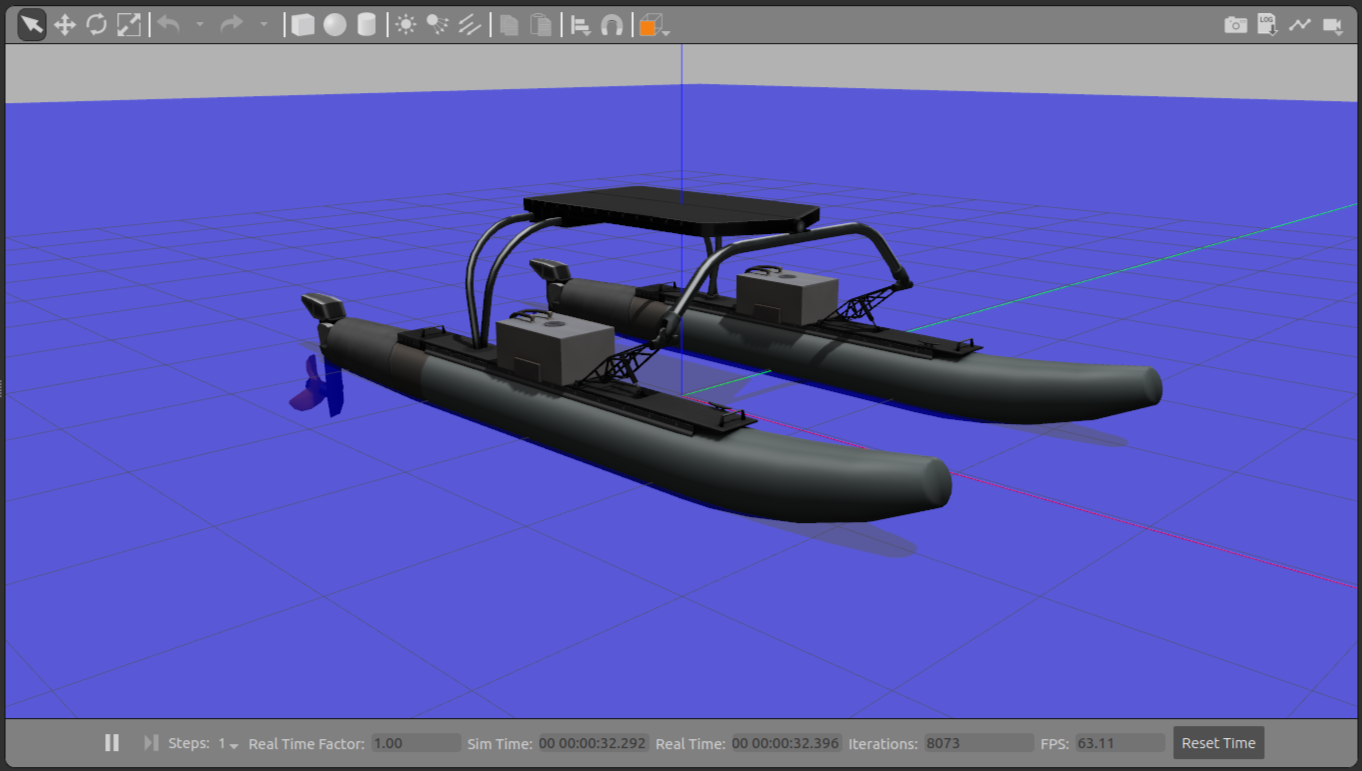
Task: Activate the rotate mode tool
Action: [x=96, y=24]
